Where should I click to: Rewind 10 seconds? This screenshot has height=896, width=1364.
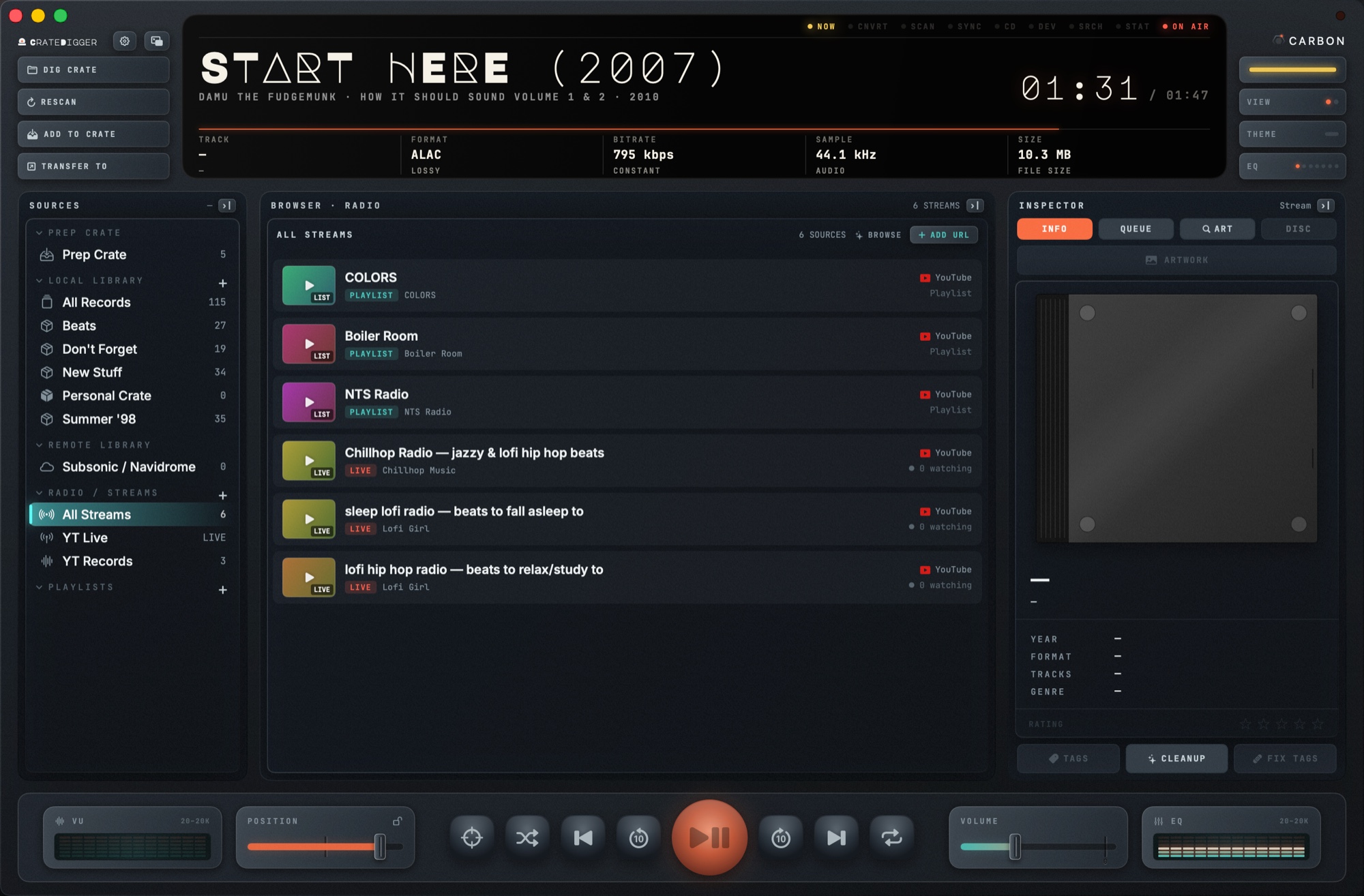(x=638, y=837)
